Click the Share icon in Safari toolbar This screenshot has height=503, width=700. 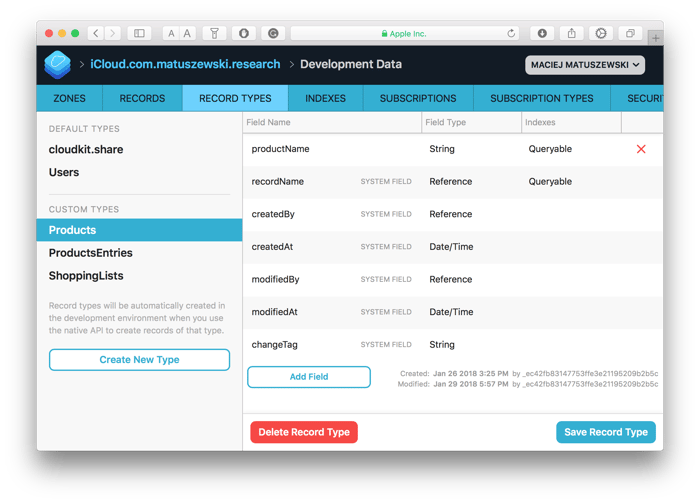570,33
